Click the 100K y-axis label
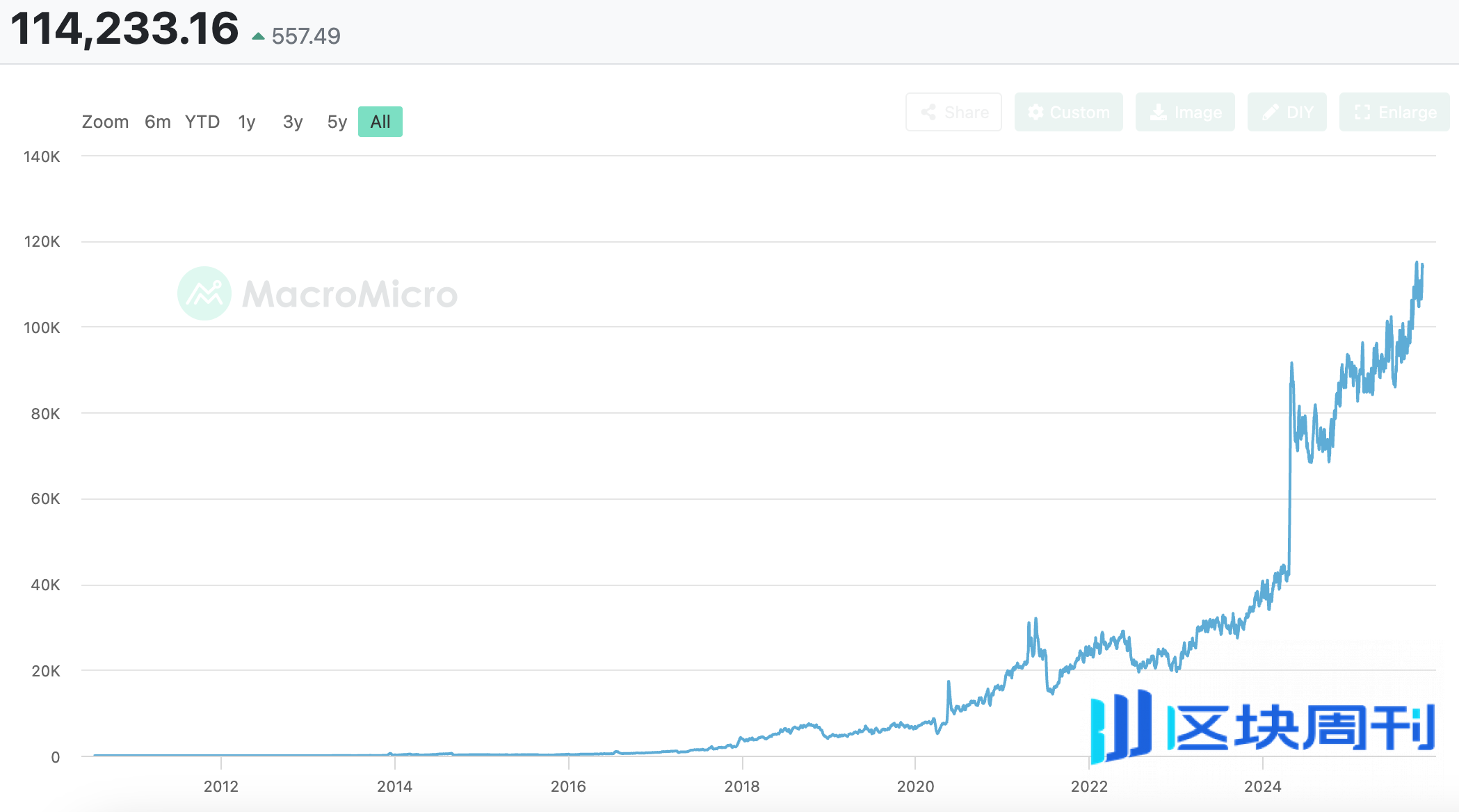This screenshot has height=812, width=1459. point(42,327)
